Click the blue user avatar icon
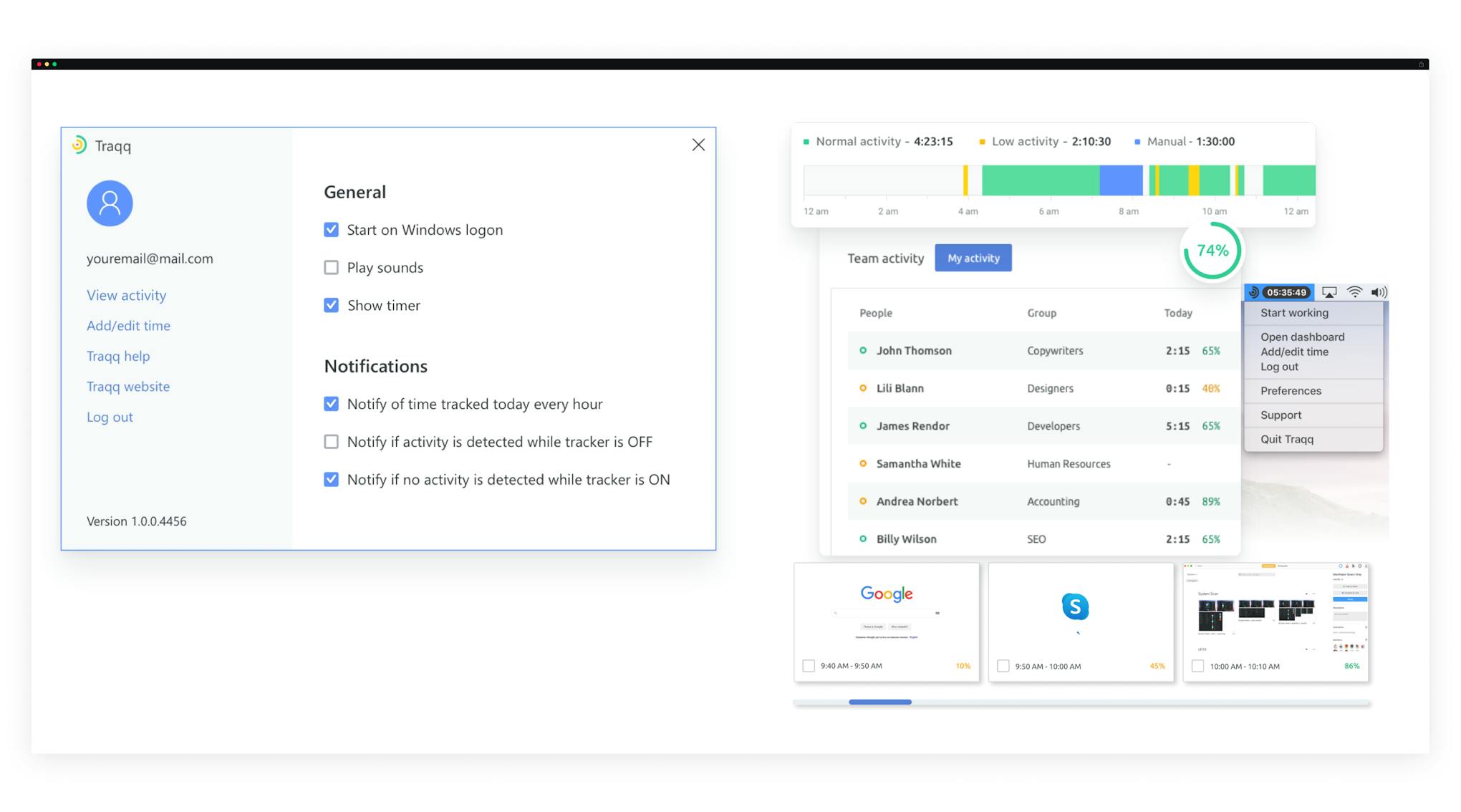Viewport: 1461px width, 812px height. 110,203
